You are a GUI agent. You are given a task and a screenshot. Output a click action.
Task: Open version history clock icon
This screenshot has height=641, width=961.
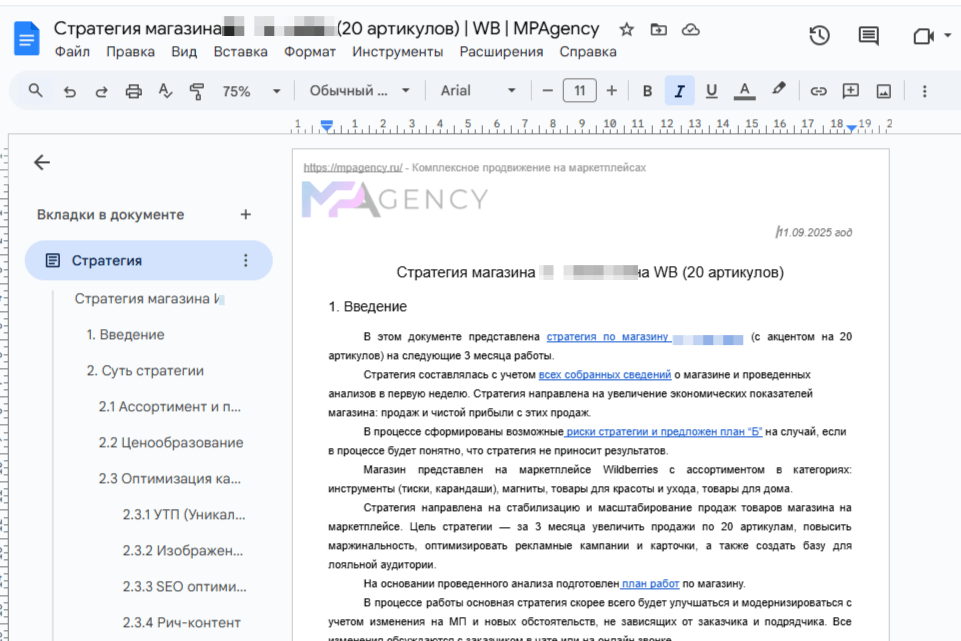(x=819, y=36)
